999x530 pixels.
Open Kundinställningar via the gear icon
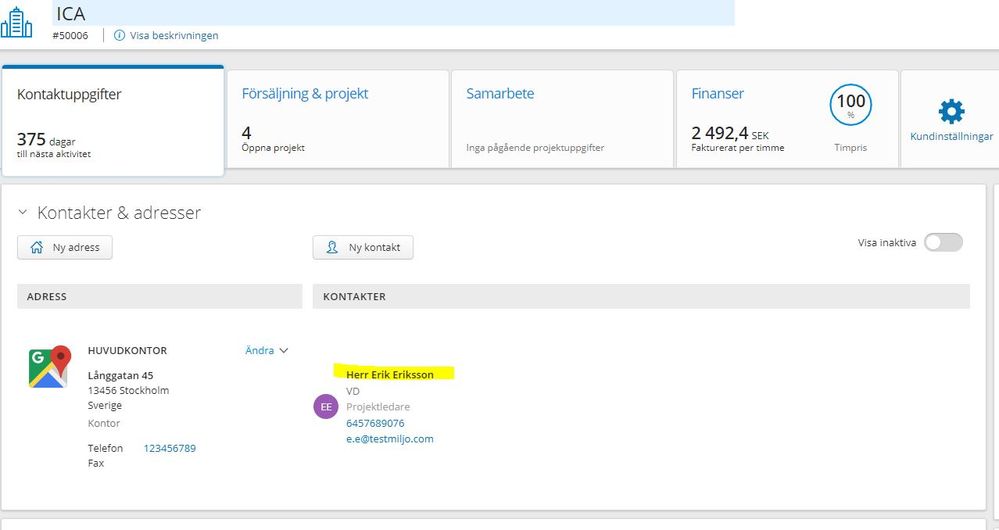tap(951, 111)
